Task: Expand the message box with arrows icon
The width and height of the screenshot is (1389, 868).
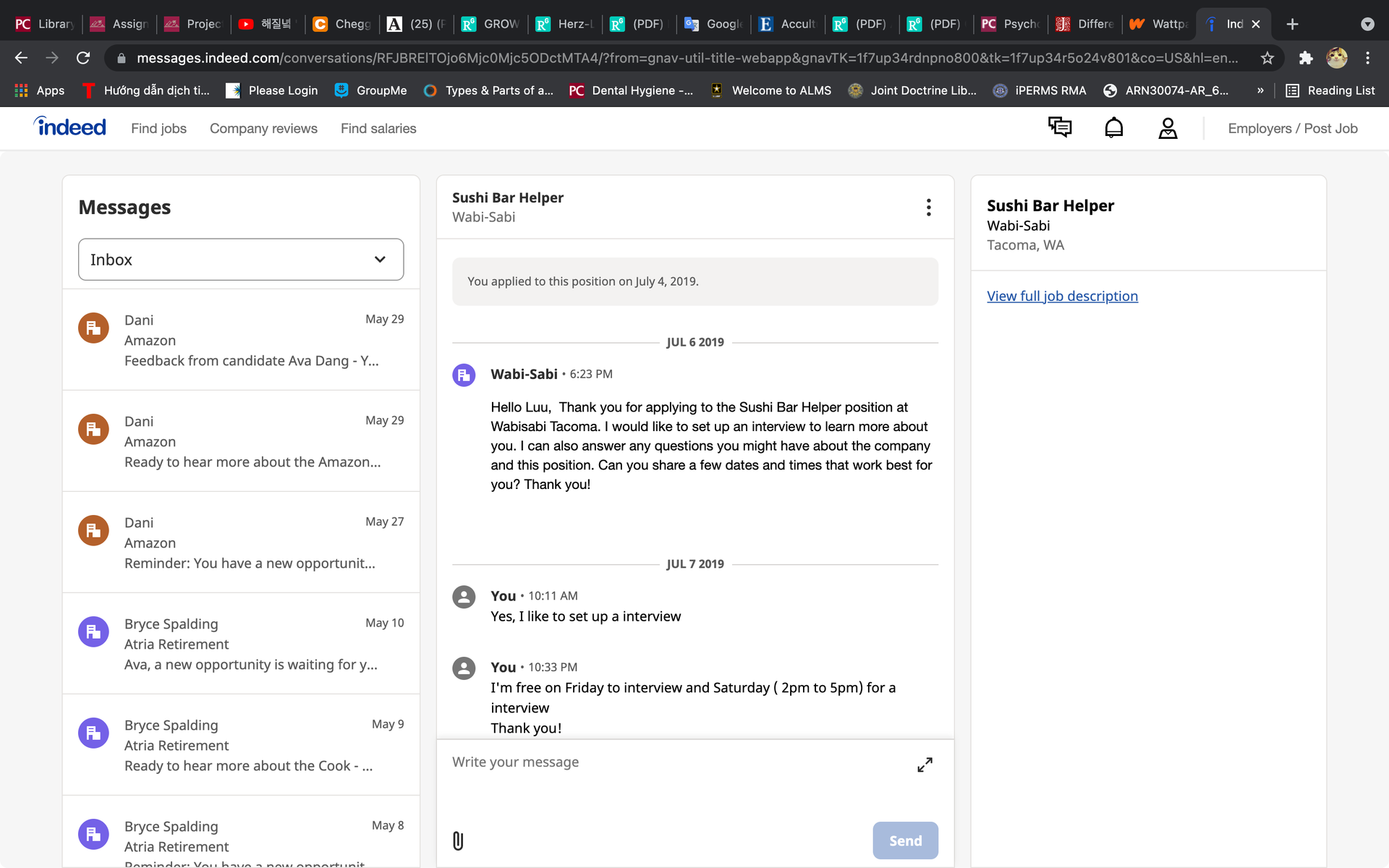Action: click(x=925, y=765)
